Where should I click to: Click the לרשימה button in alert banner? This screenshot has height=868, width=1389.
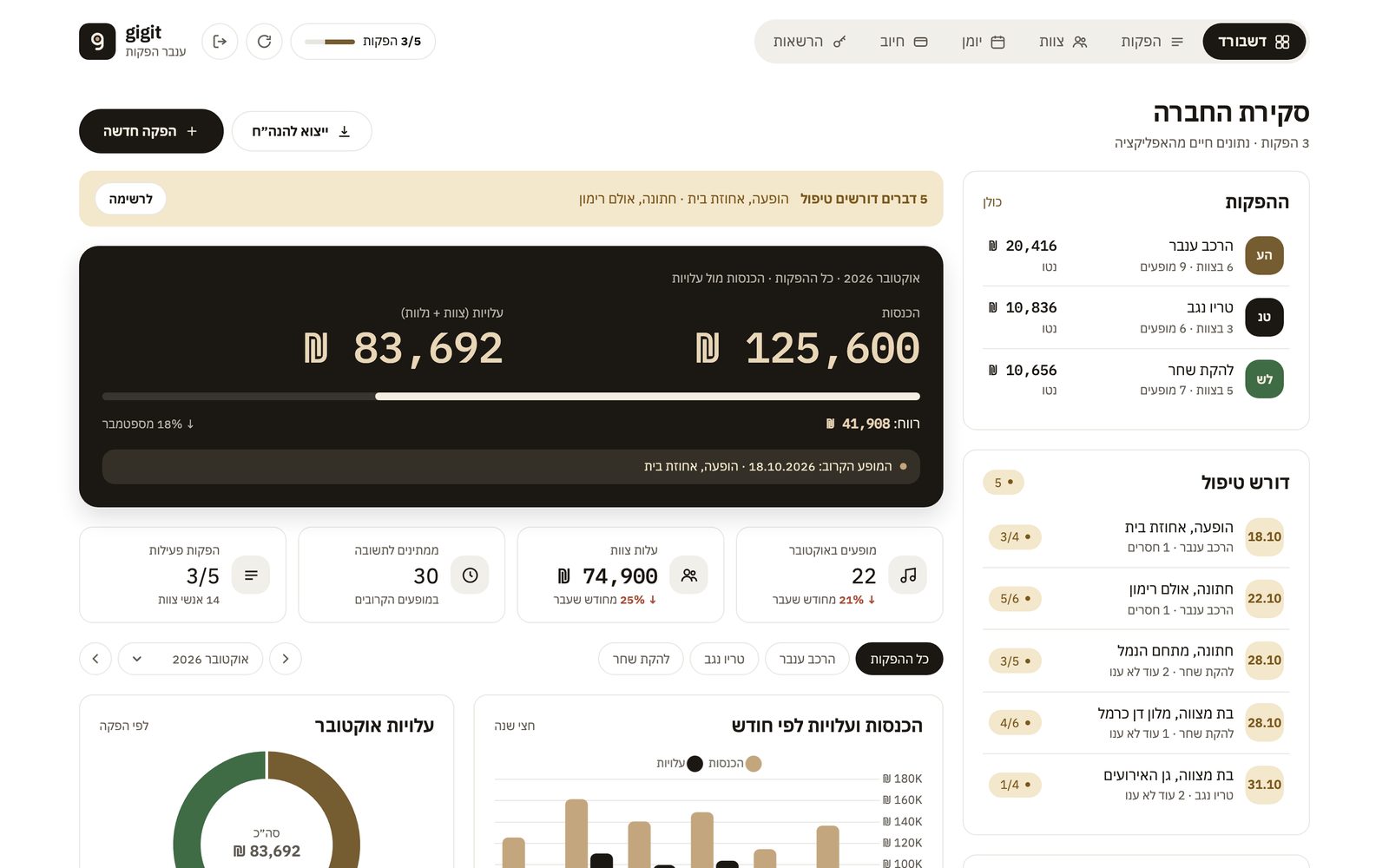tap(131, 199)
